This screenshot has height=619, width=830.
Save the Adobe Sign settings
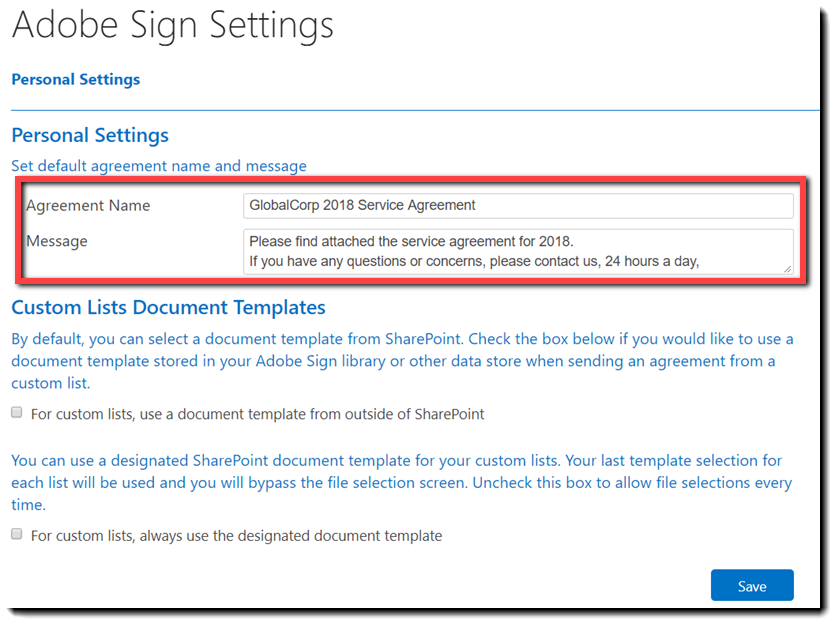pyautogui.click(x=752, y=586)
